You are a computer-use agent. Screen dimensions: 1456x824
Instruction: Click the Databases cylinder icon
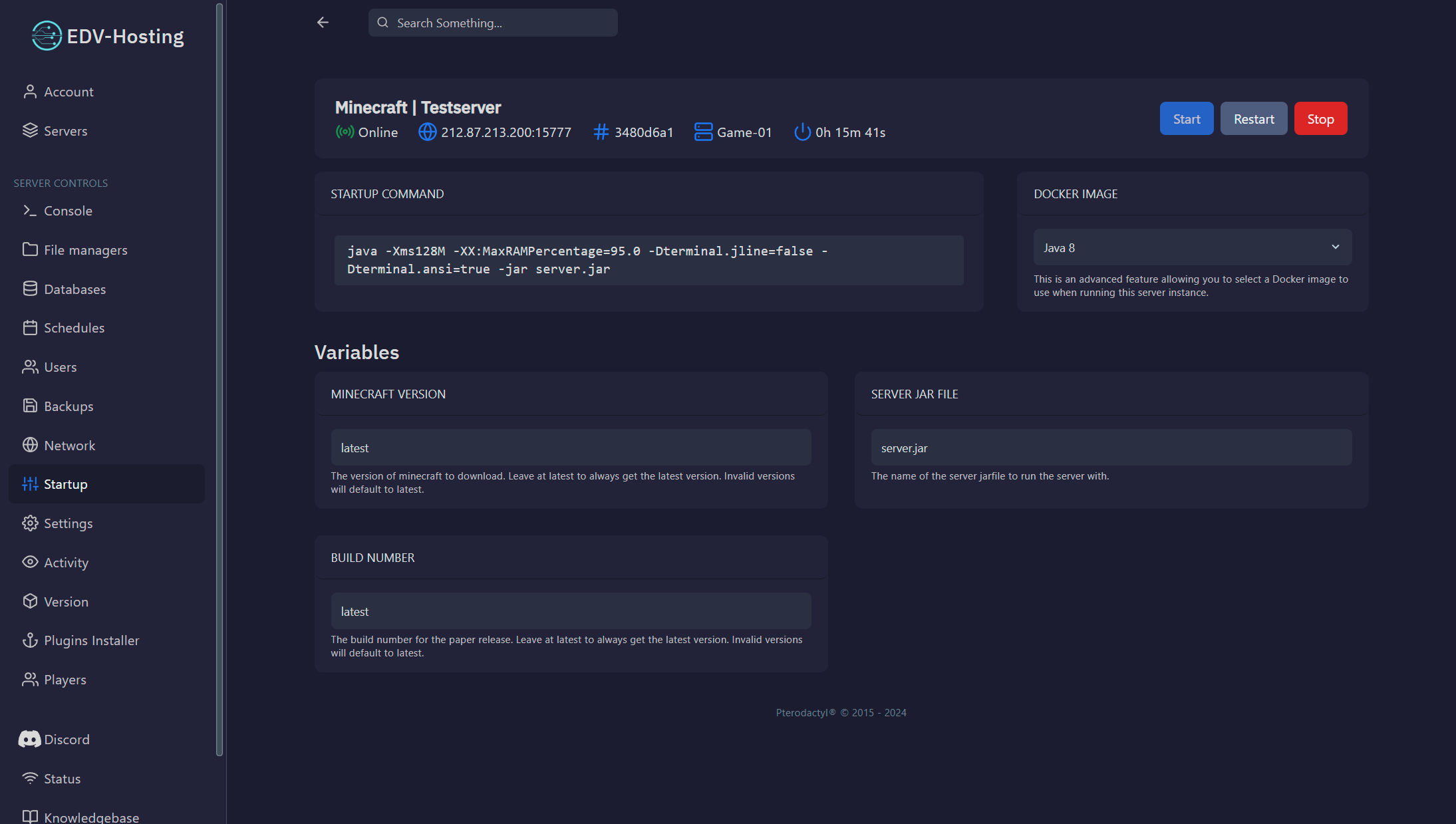(x=30, y=289)
